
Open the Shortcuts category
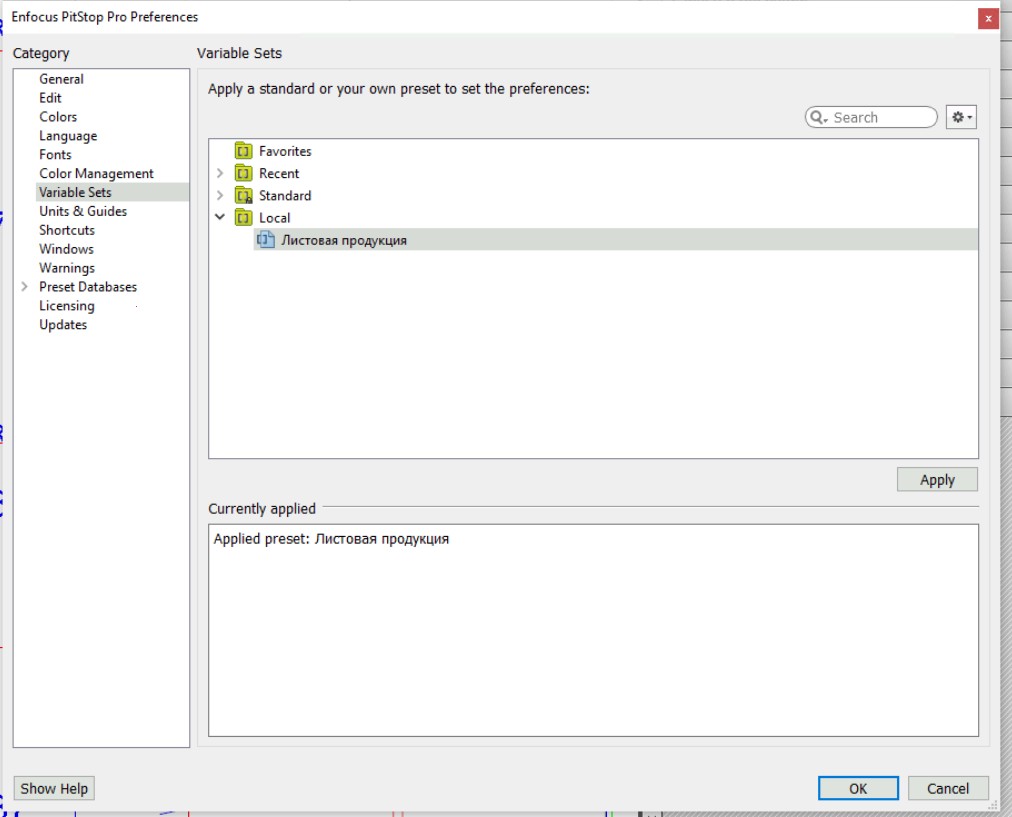[66, 230]
